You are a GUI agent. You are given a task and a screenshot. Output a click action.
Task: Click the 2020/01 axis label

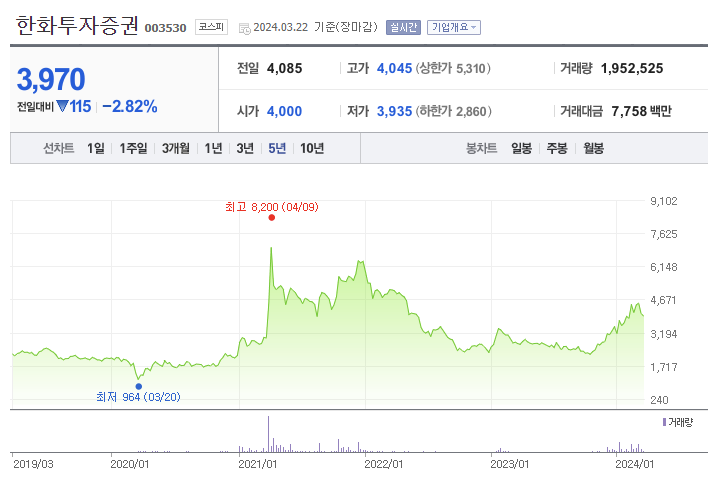pos(130,464)
